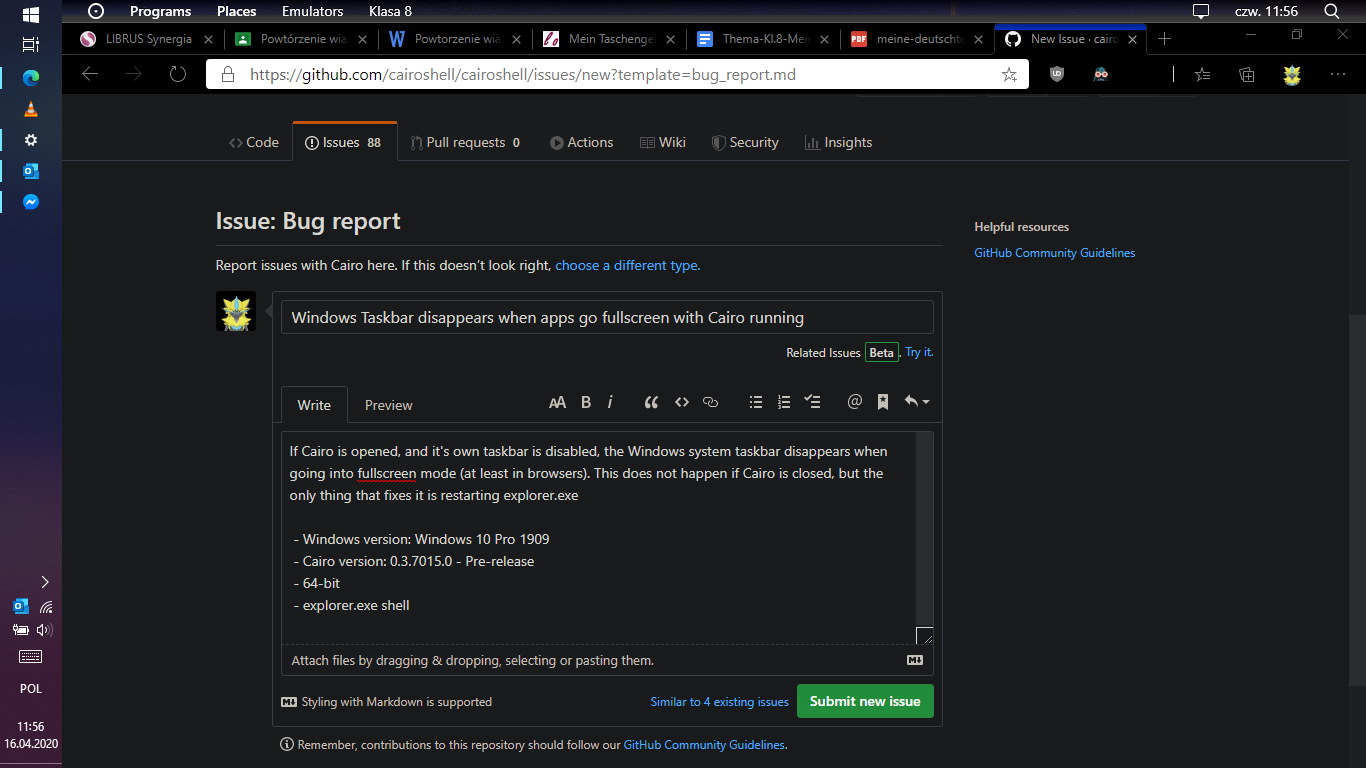This screenshot has width=1366, height=768.
Task: Insert a blockquote into the issue body
Action: coord(651,401)
